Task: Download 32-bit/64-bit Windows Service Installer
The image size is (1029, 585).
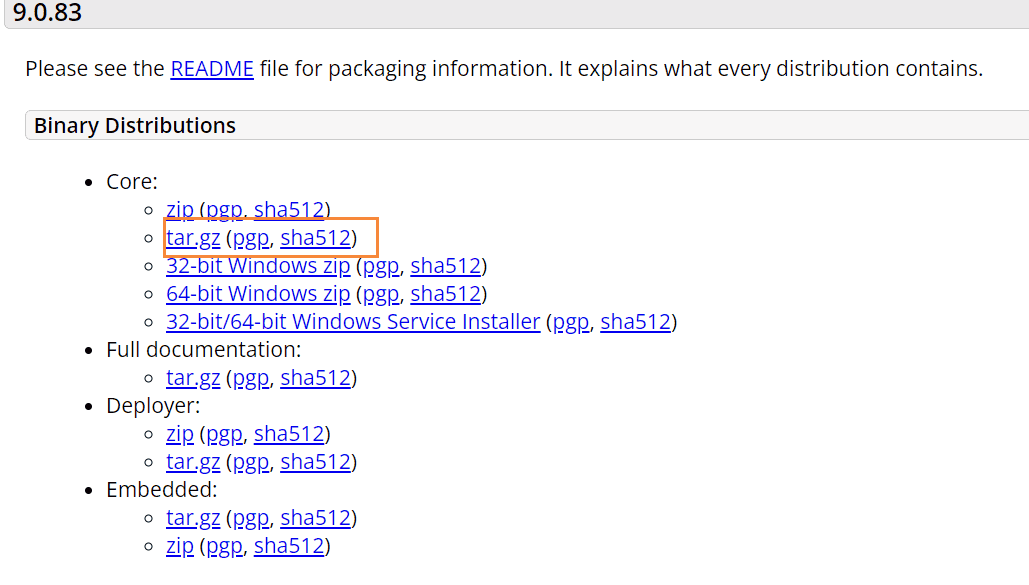Action: [x=353, y=322]
